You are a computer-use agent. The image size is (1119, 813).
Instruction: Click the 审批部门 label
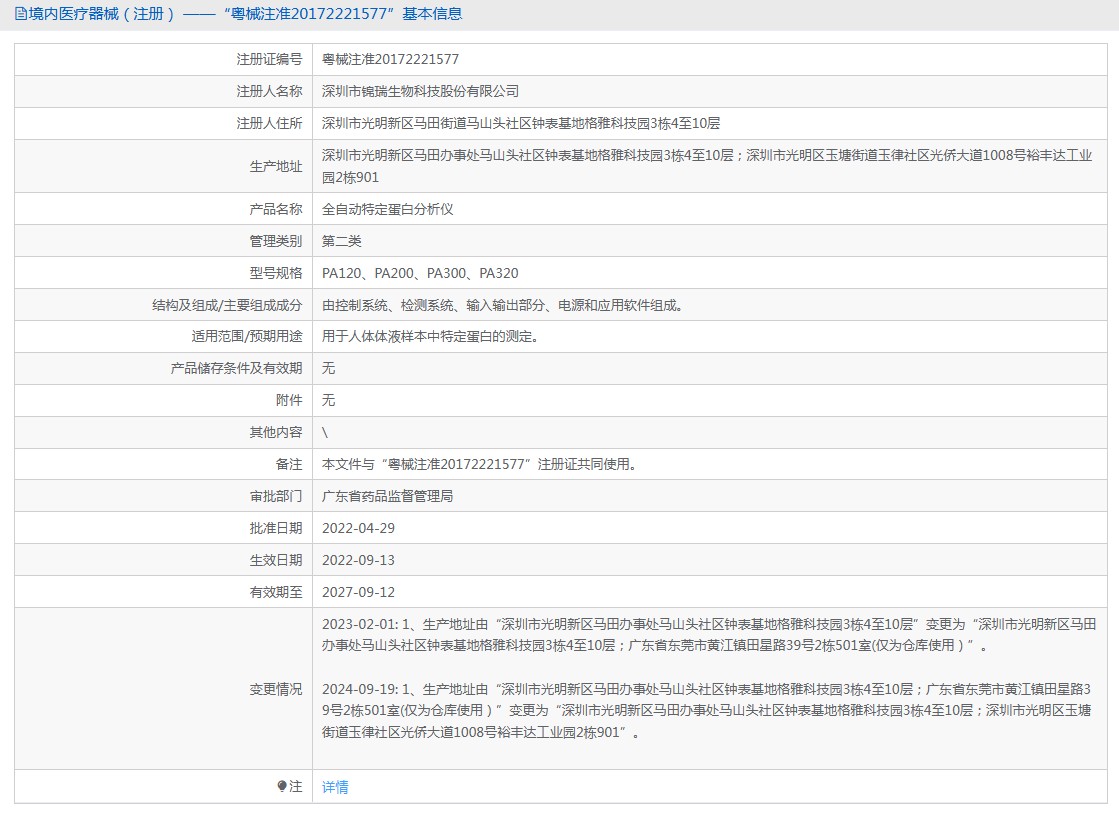click(276, 496)
